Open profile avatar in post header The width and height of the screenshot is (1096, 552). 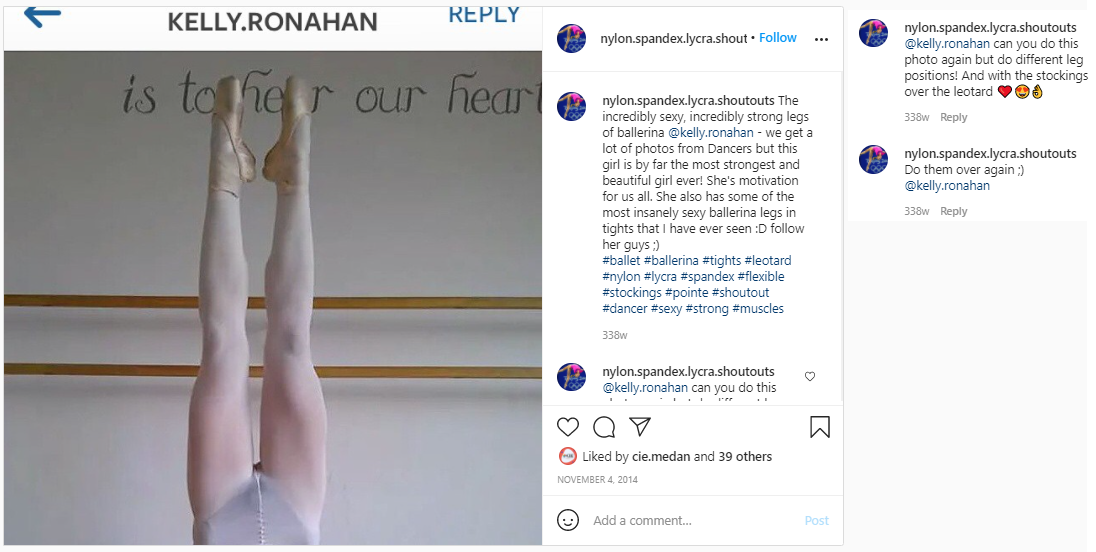point(572,38)
